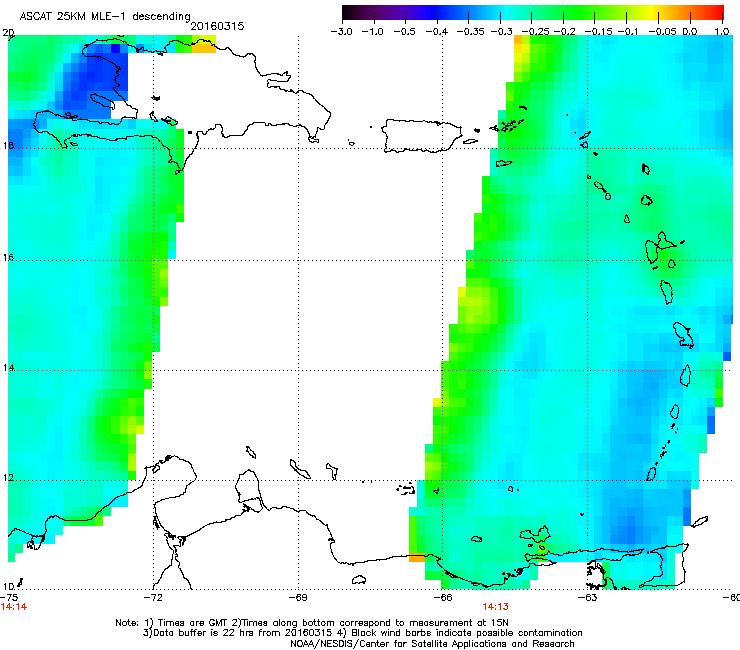740x650 pixels.
Task: Click the Data buffer is 22 hrs note
Action: click(x=362, y=633)
